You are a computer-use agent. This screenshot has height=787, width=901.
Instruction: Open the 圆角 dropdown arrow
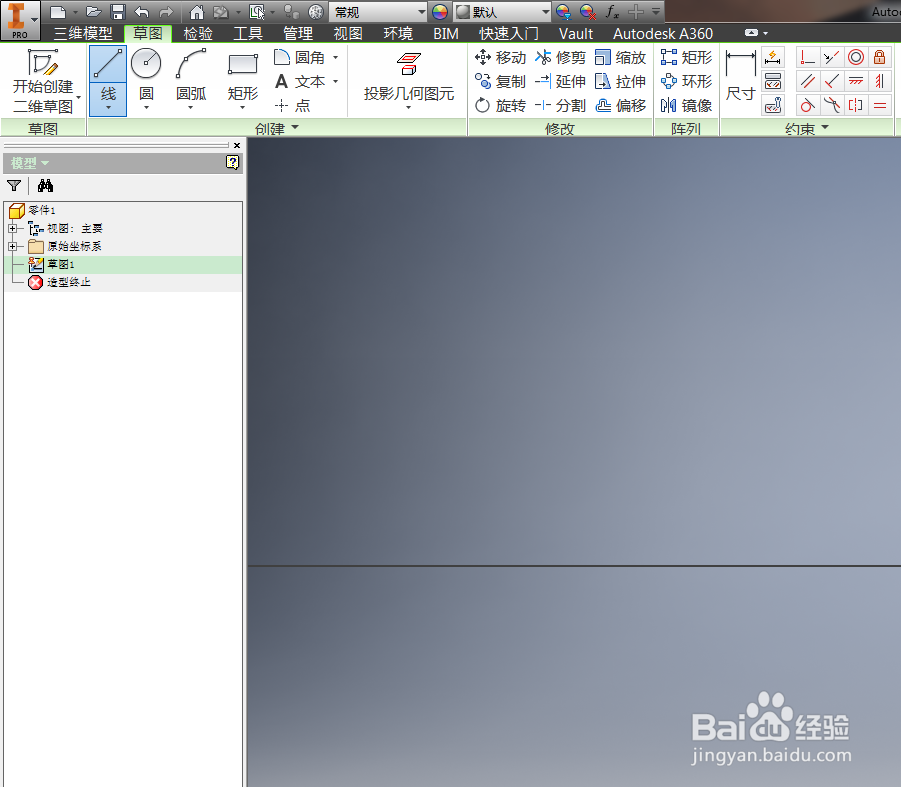[x=336, y=57]
